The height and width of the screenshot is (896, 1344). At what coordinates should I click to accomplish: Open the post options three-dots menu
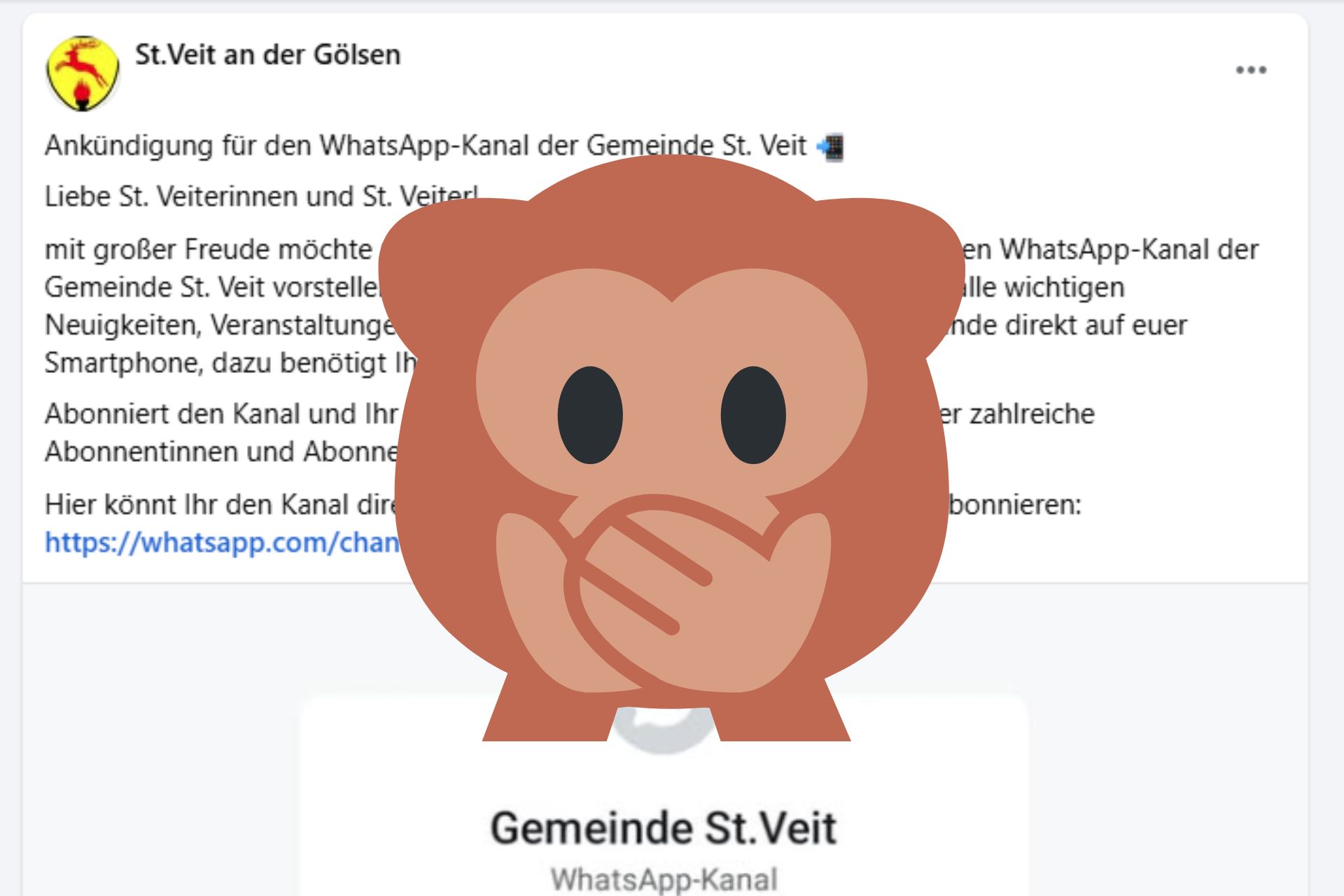click(1251, 70)
